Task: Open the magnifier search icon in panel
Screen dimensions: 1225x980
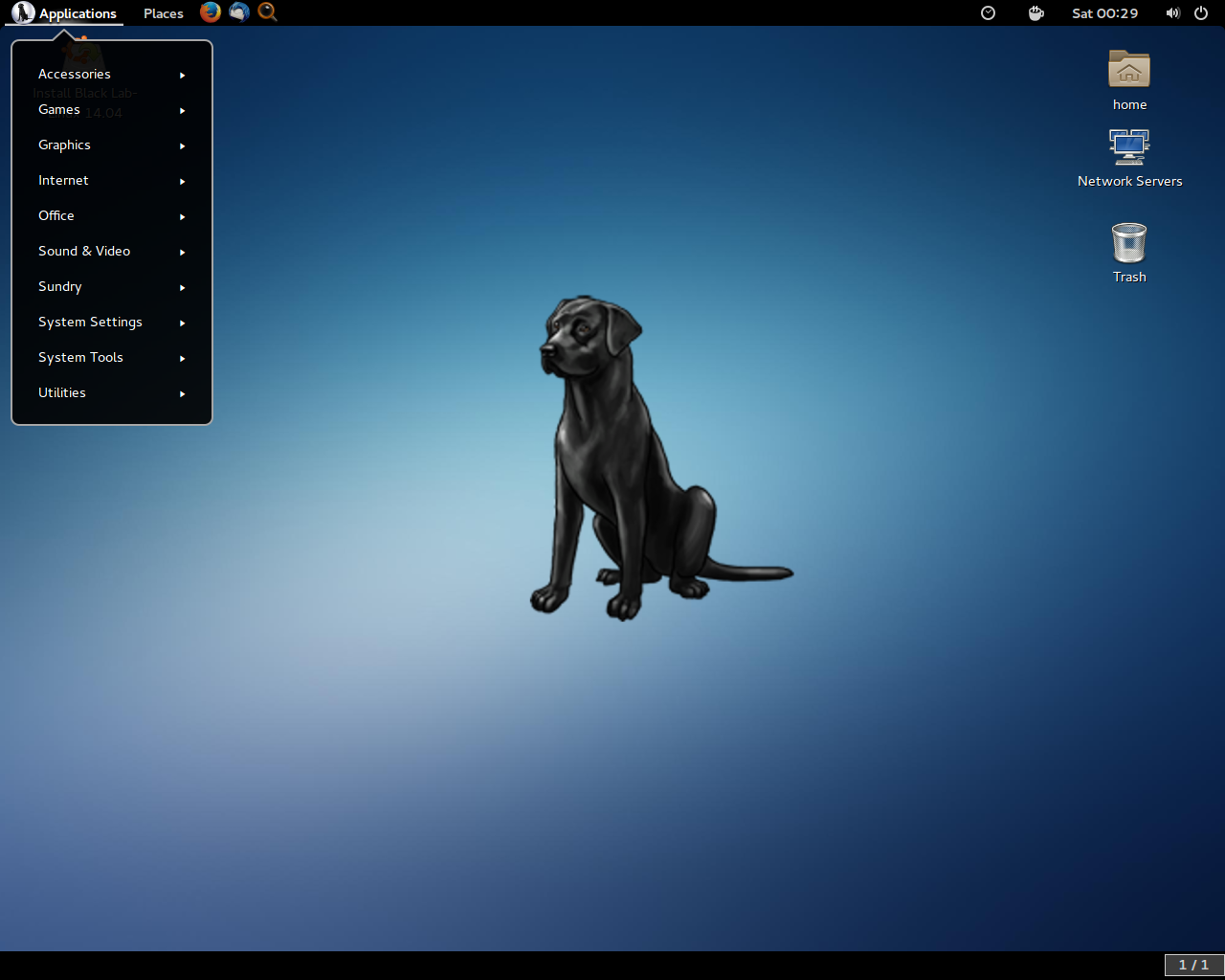Action: [x=268, y=12]
